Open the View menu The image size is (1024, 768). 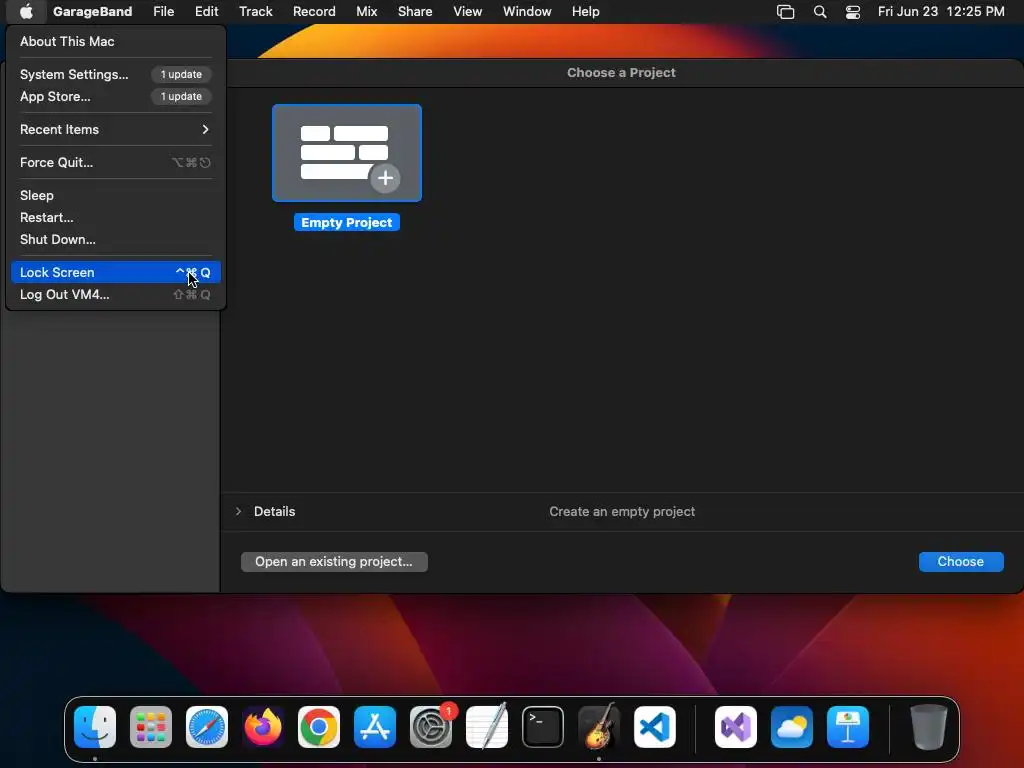[468, 11]
